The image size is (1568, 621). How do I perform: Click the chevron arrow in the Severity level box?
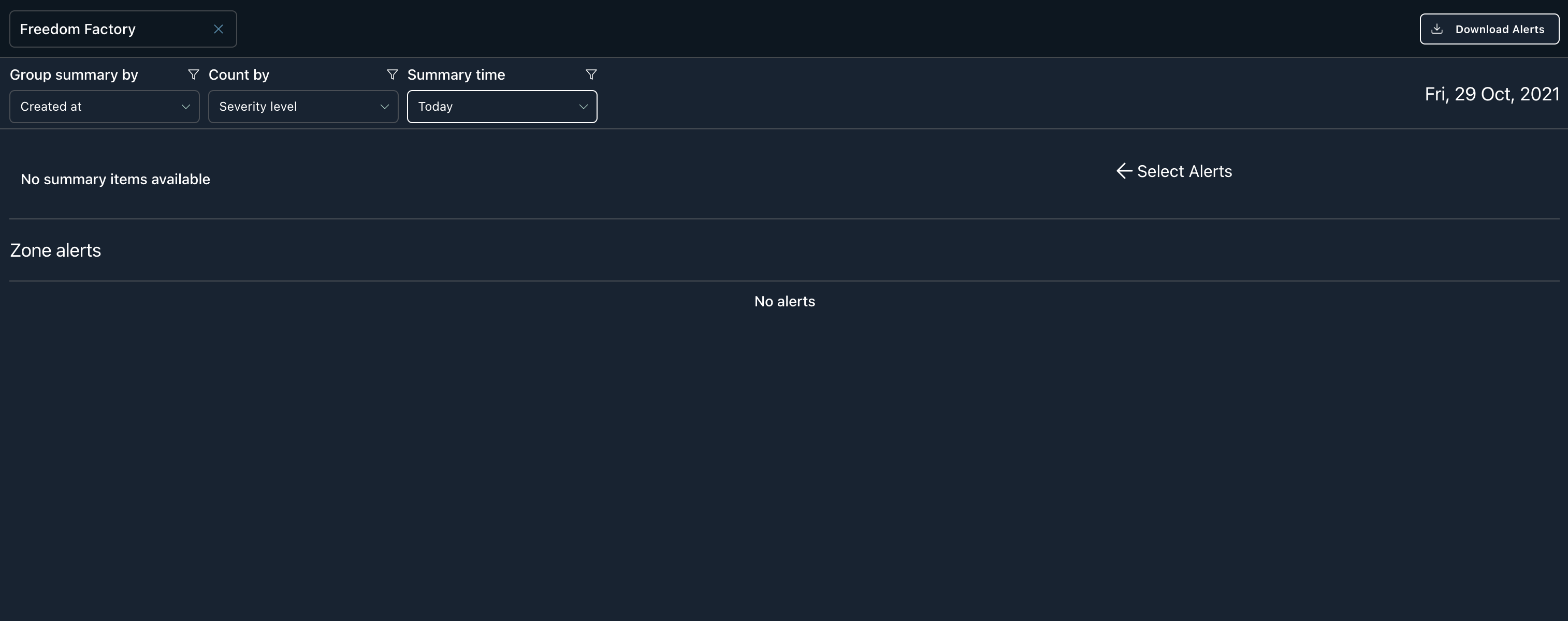384,107
